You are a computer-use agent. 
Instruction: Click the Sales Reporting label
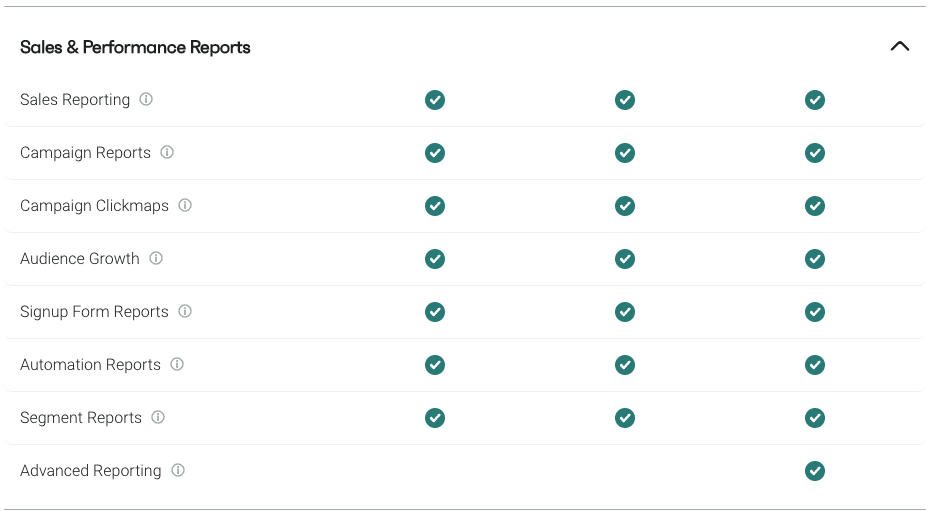[x=75, y=100]
